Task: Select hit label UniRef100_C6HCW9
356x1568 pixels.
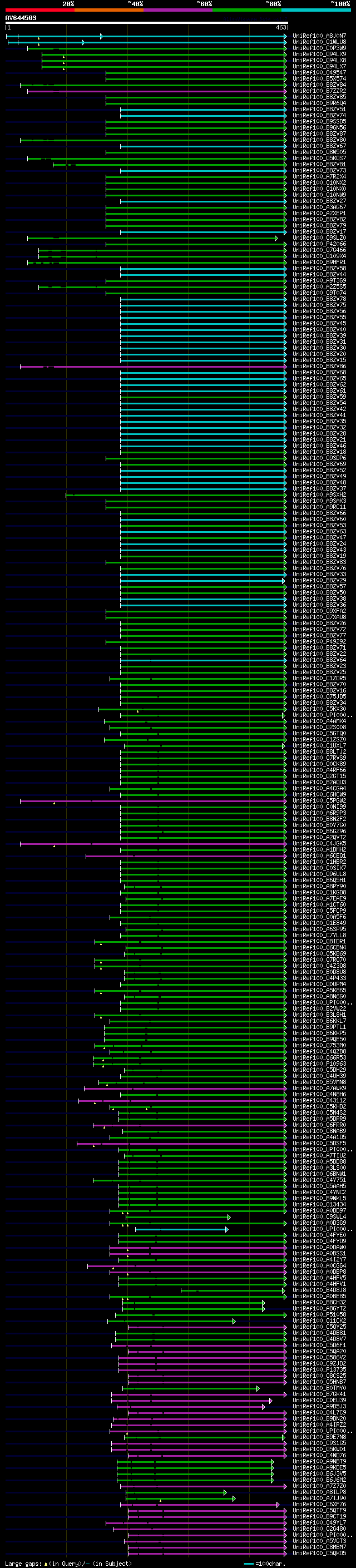Action: [319, 794]
